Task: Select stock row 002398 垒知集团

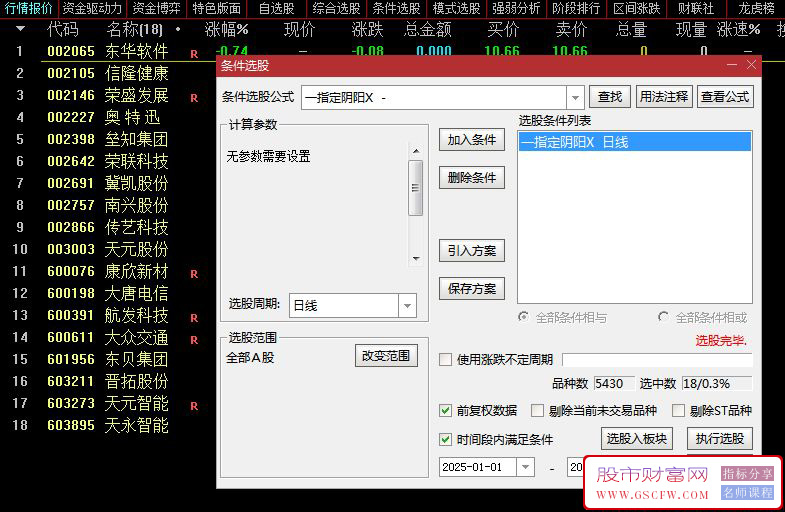Action: point(108,140)
